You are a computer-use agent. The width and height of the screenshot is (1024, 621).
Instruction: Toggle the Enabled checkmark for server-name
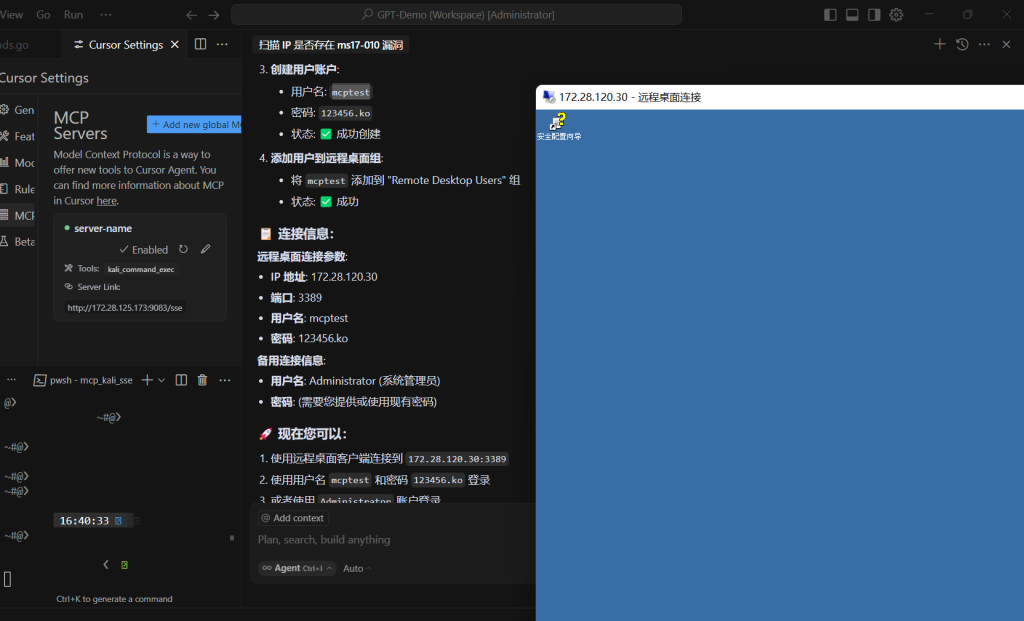143,249
